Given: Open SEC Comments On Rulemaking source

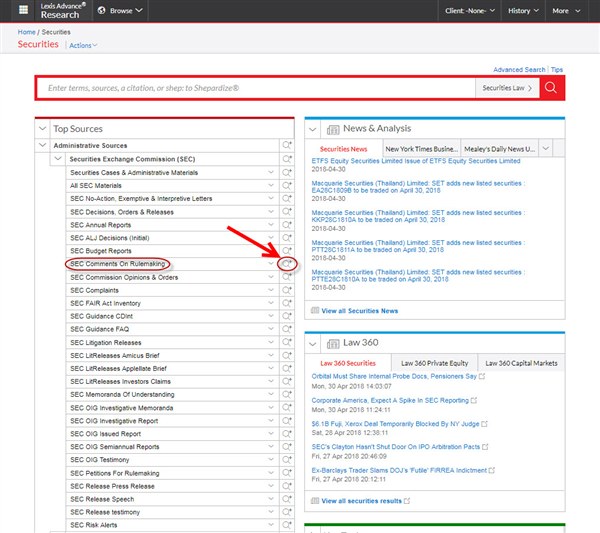Looking at the screenshot, I should tap(117, 264).
